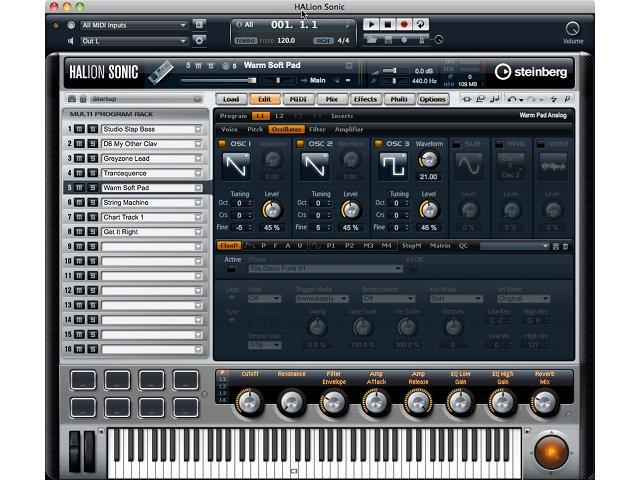640x480 pixels.
Task: Open the Trigger Mode dropdown
Action: [x=322, y=299]
